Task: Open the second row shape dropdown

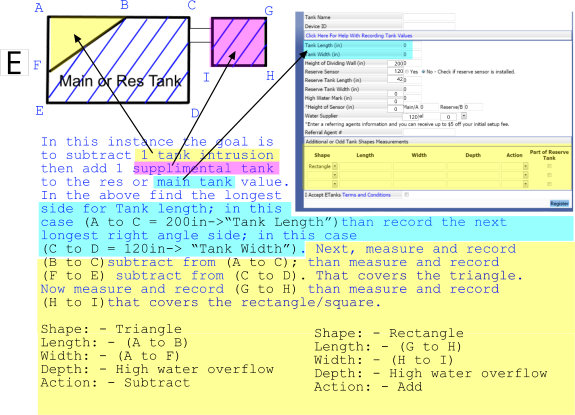Action: (335, 175)
